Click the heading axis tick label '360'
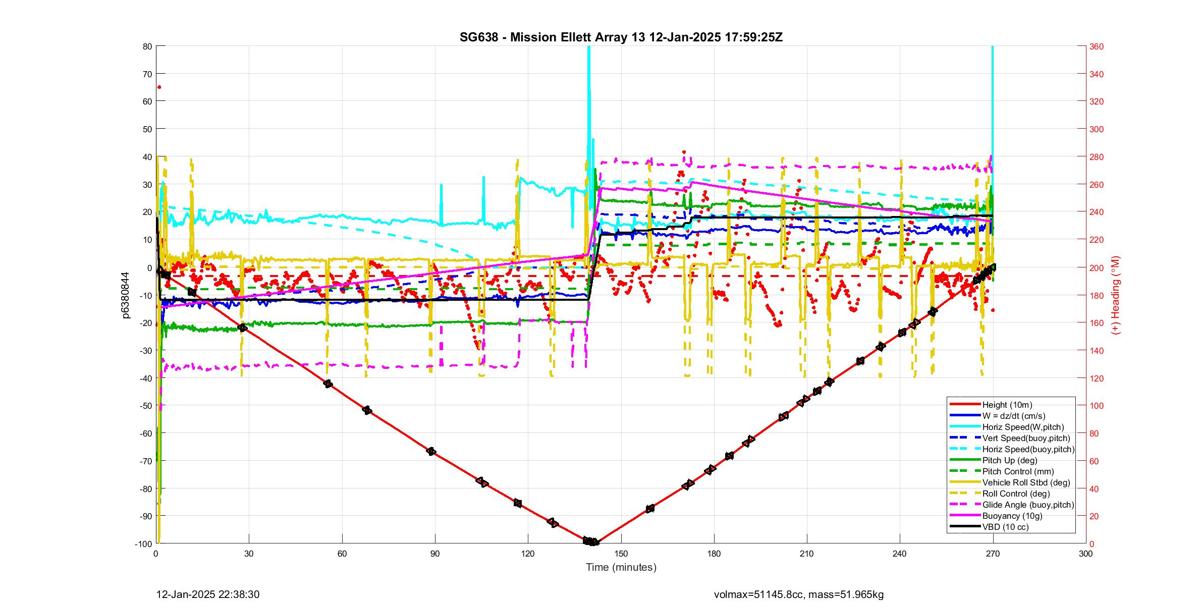 pyautogui.click(x=1099, y=46)
